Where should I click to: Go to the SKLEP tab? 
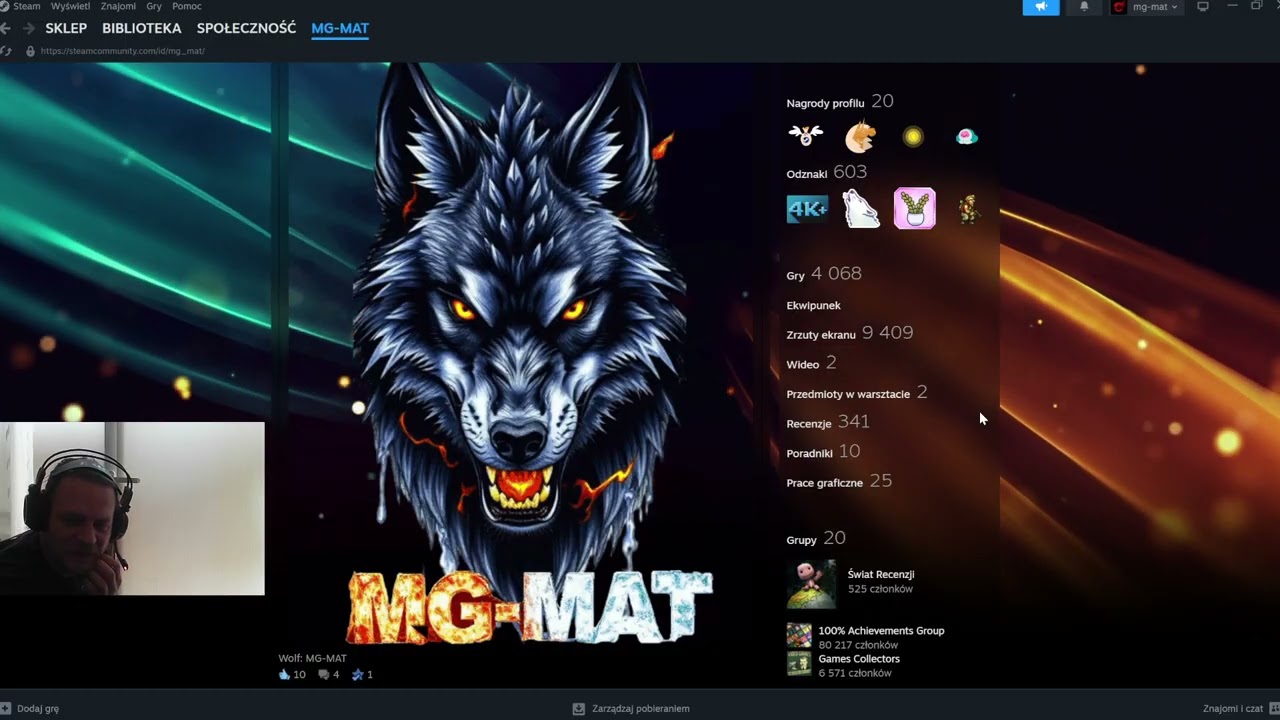click(x=66, y=29)
